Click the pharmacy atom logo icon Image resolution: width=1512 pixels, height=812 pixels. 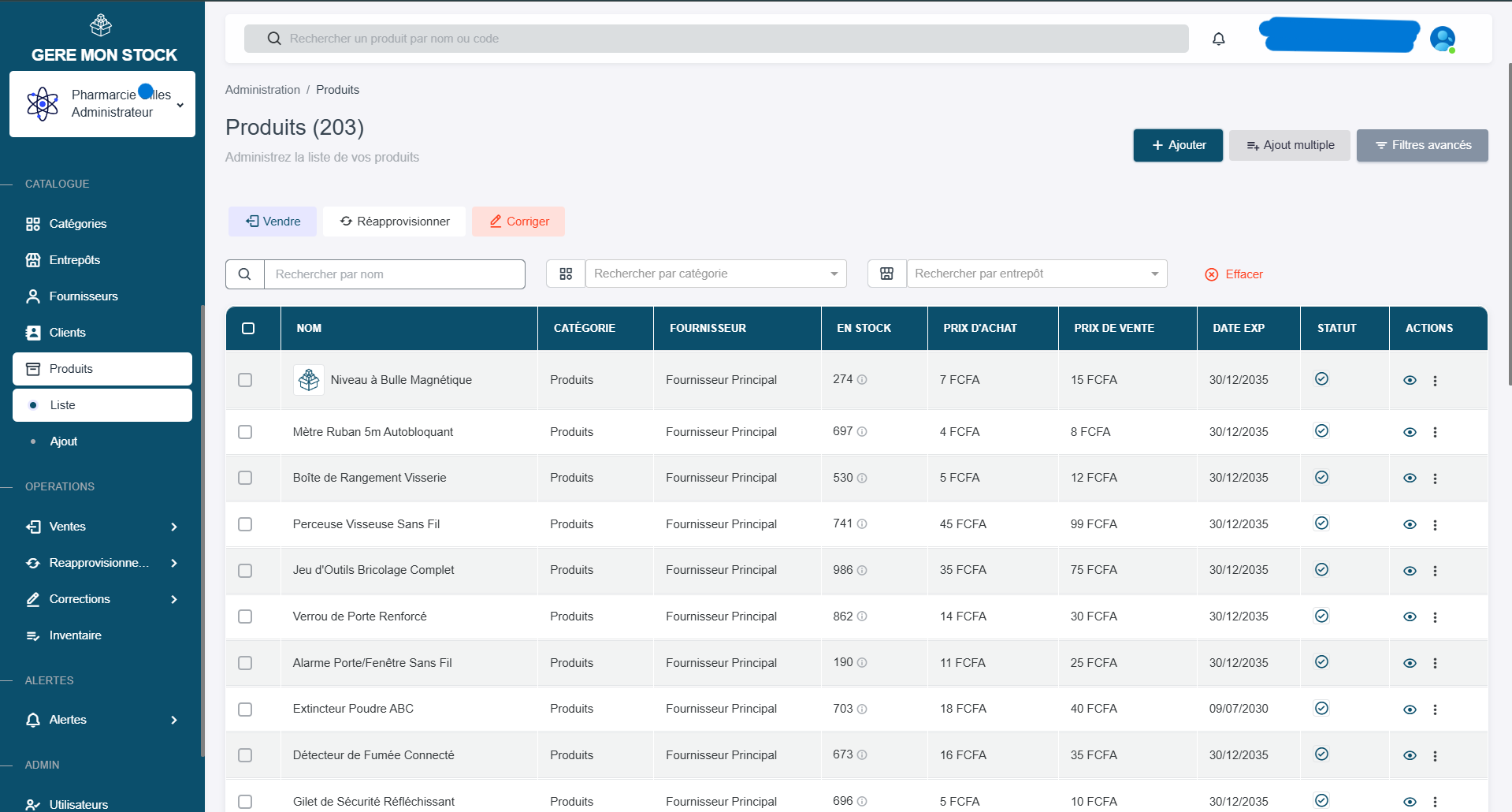[x=43, y=104]
